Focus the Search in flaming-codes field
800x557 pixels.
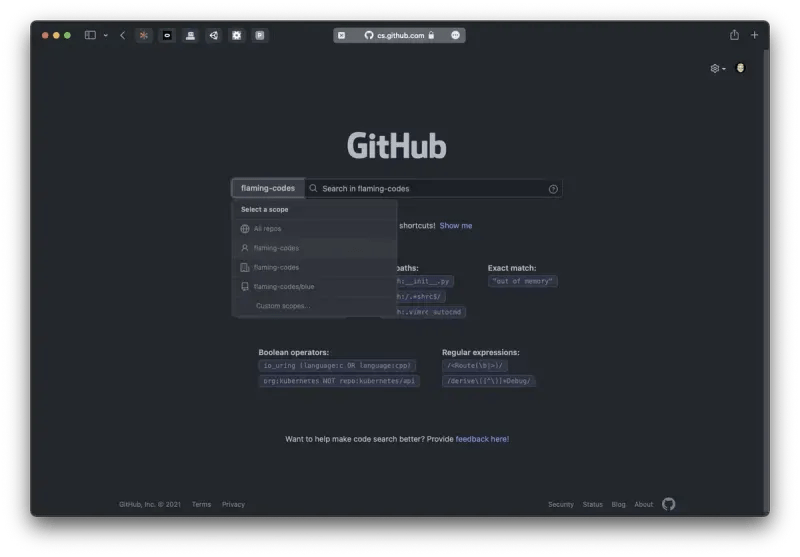[433, 188]
